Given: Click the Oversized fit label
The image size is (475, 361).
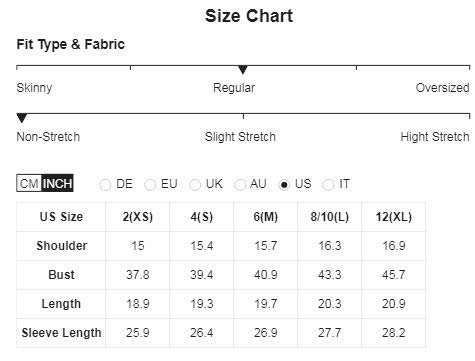Looking at the screenshot, I should pos(442,88).
